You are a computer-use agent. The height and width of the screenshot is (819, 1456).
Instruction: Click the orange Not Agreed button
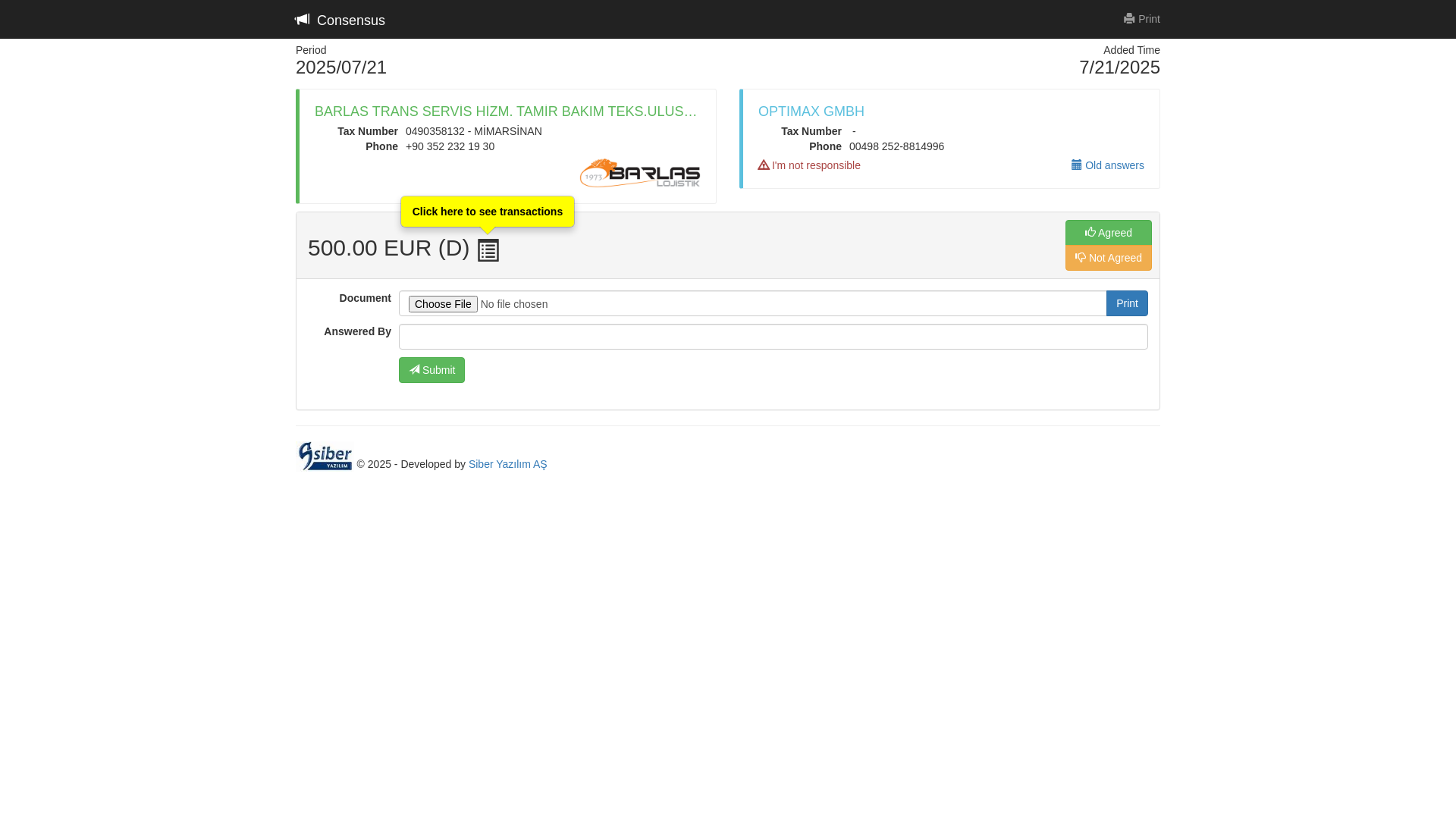click(1108, 258)
